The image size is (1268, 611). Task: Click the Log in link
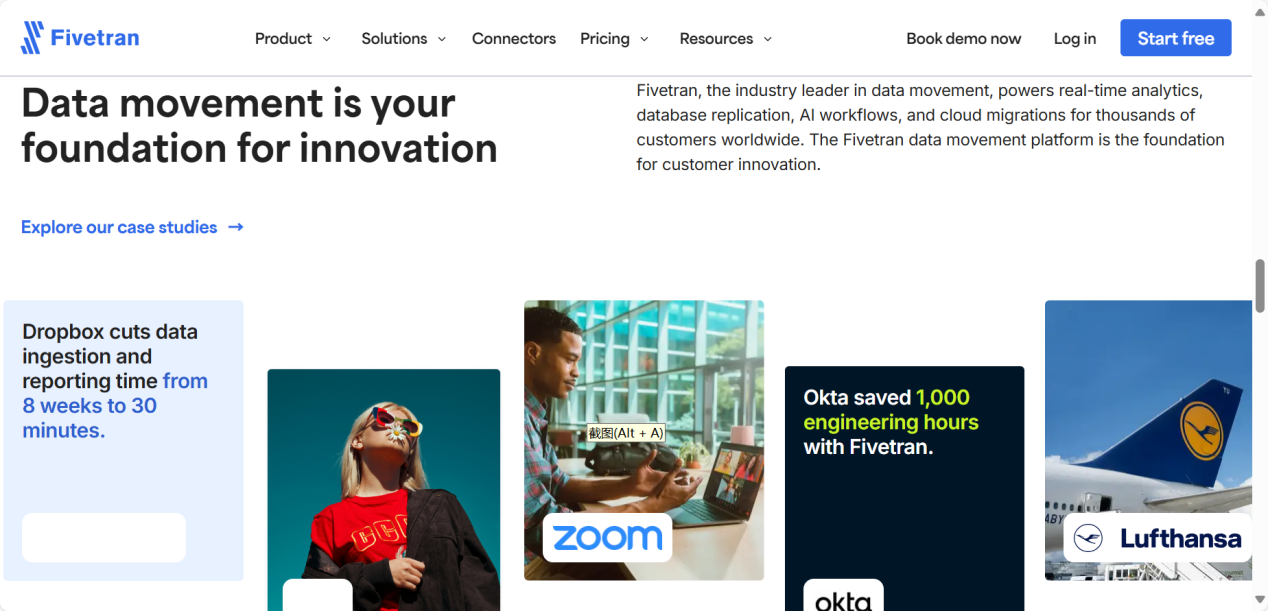pyautogui.click(x=1075, y=38)
